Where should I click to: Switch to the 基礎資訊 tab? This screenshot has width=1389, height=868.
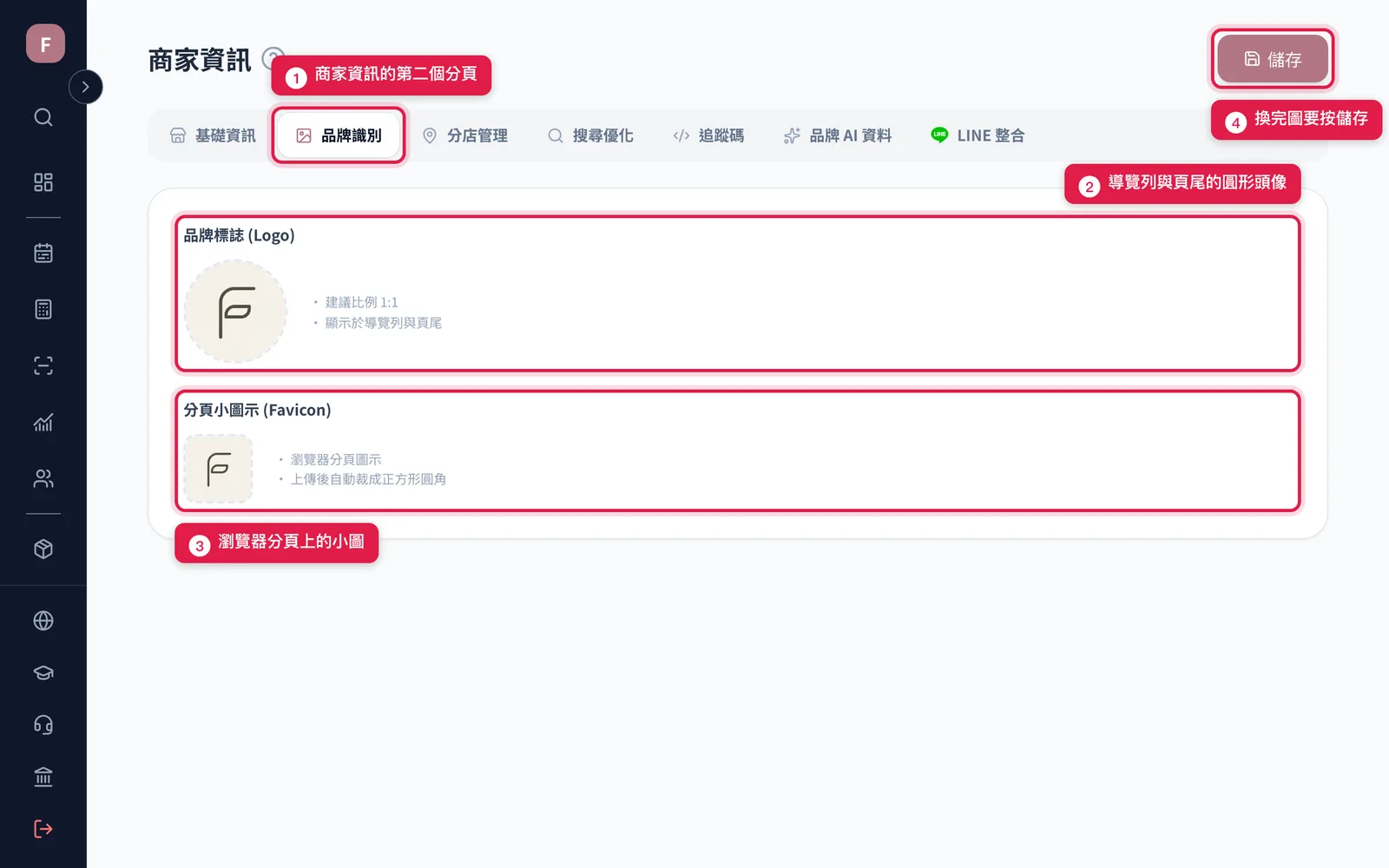pos(213,135)
